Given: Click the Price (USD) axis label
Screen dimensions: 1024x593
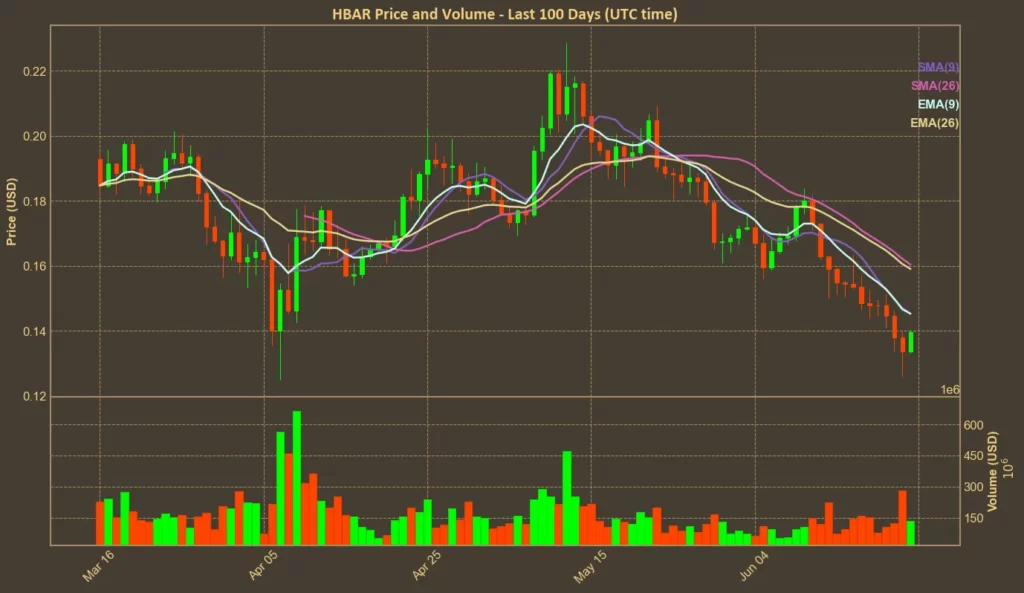Looking at the screenshot, I should click(11, 212).
